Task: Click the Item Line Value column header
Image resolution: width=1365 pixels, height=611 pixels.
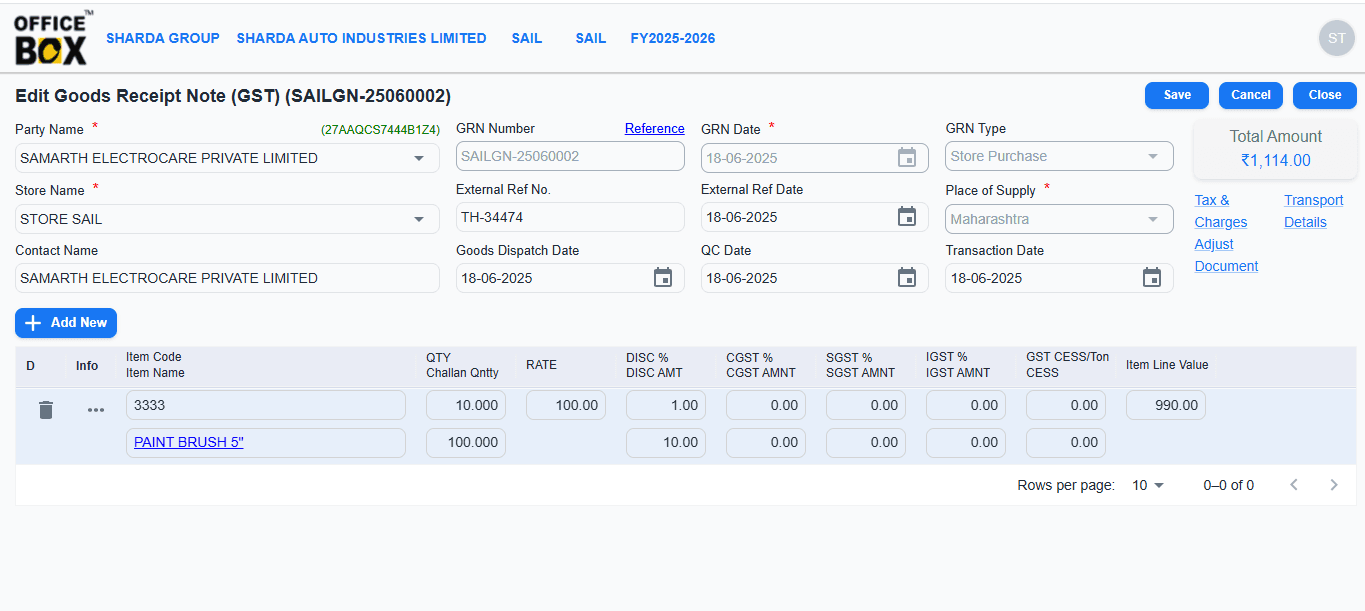Action: tap(1167, 365)
